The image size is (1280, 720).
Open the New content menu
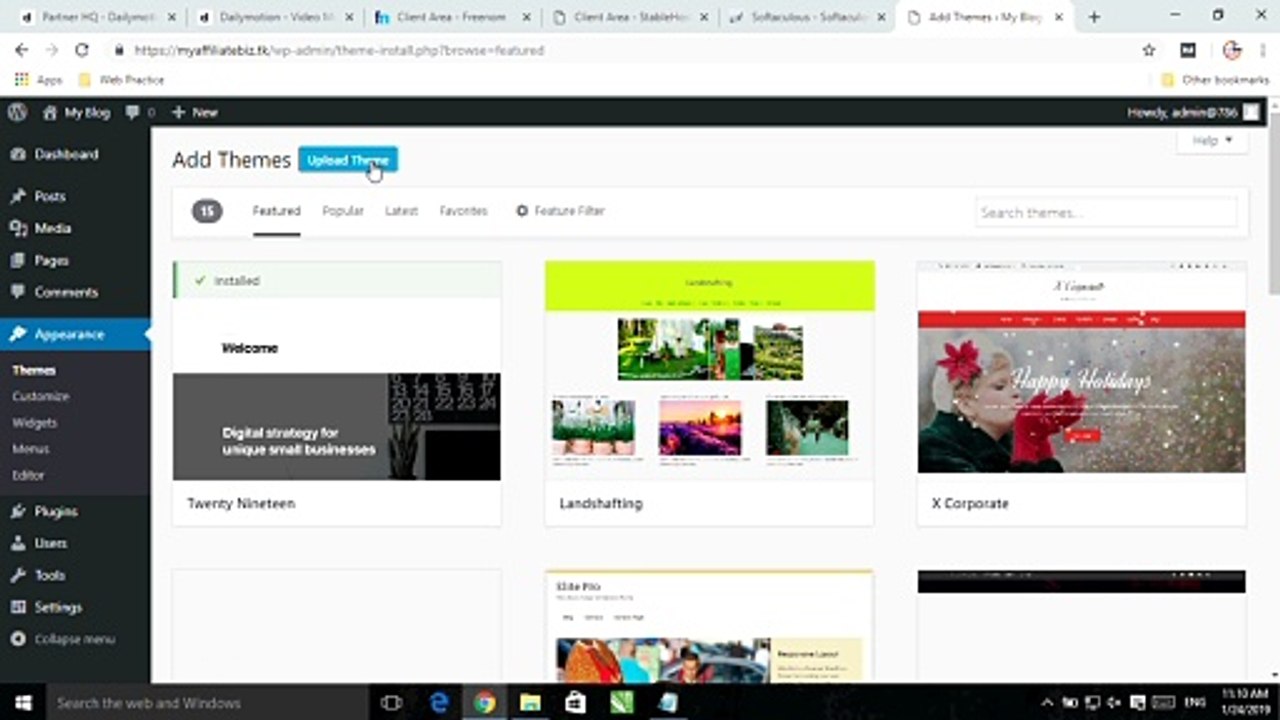195,112
